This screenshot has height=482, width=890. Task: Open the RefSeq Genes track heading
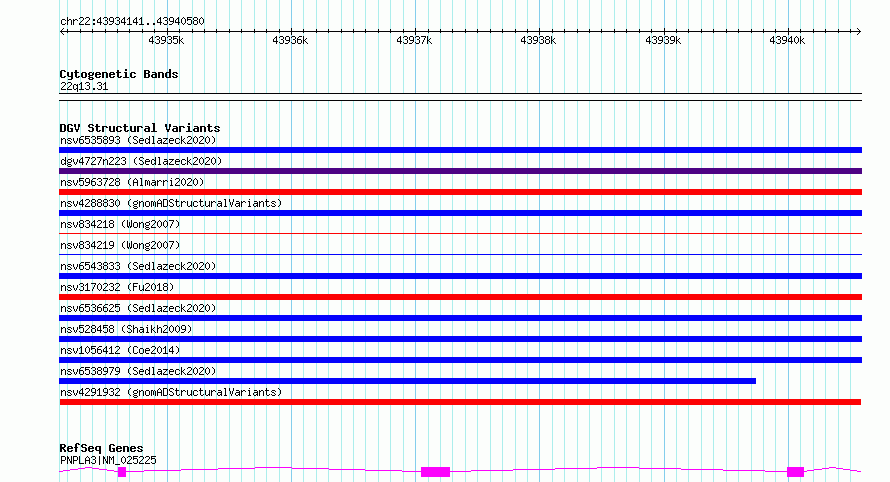[101, 448]
